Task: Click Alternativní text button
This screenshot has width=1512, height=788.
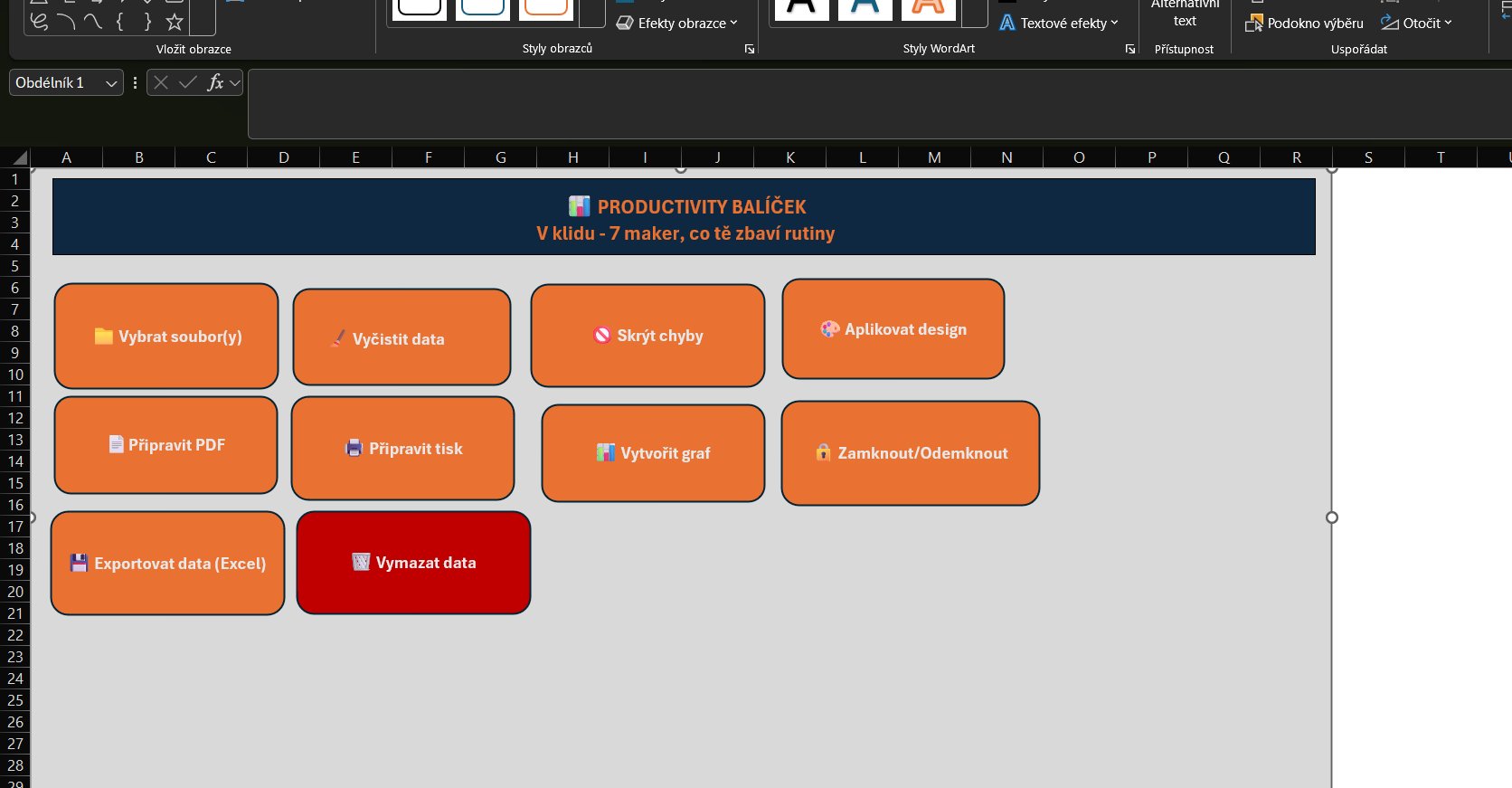Action: (x=1185, y=13)
